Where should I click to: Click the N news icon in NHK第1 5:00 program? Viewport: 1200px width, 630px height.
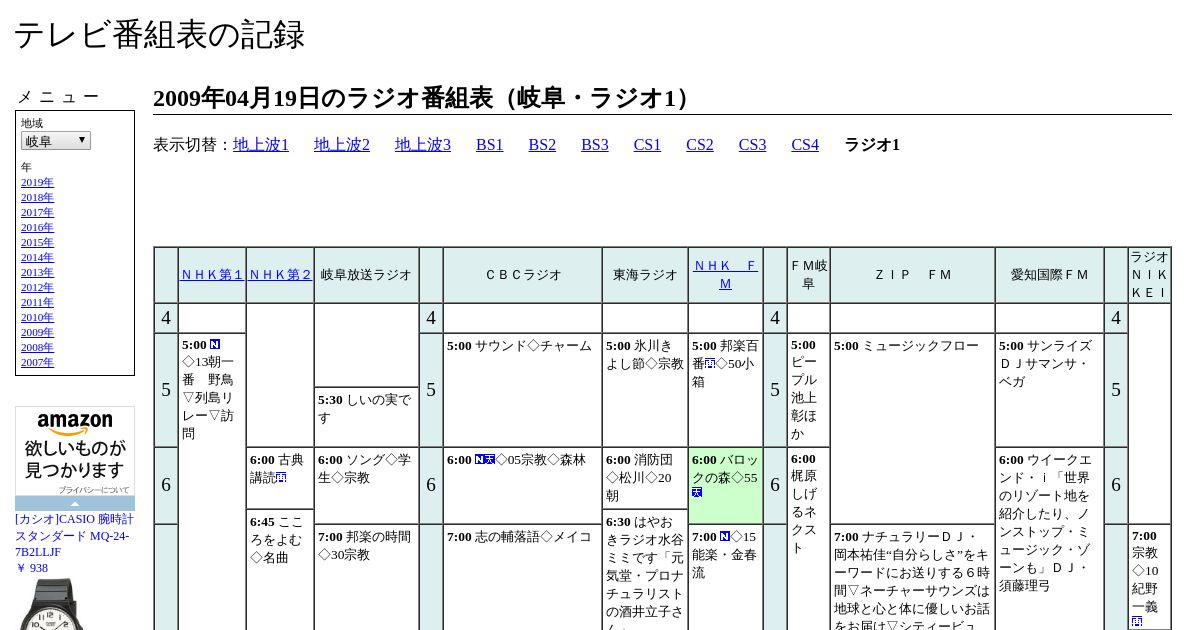point(215,345)
